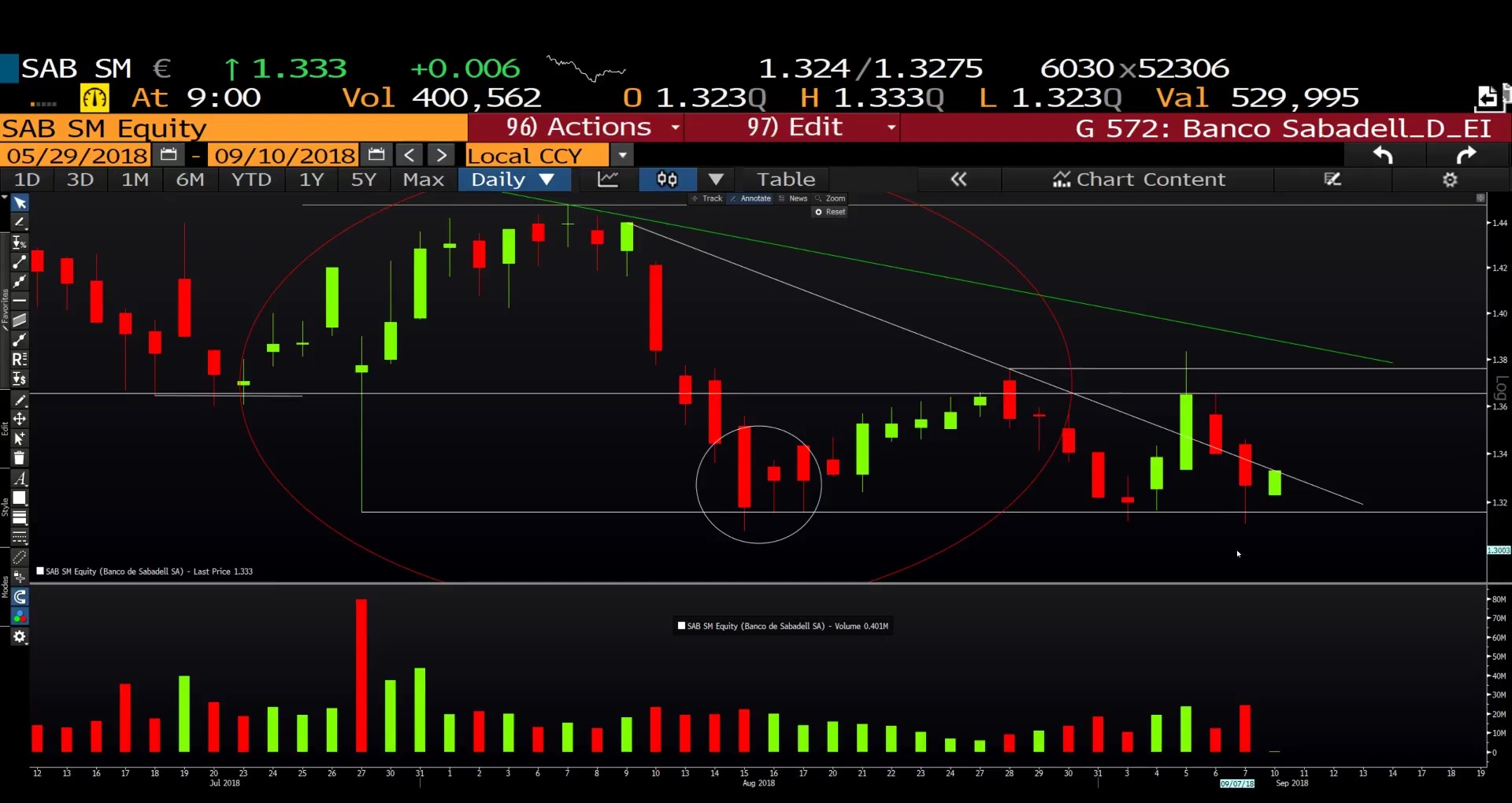Open the white fill color swatch
Screen dimensions: 1512x803
(x=20, y=498)
